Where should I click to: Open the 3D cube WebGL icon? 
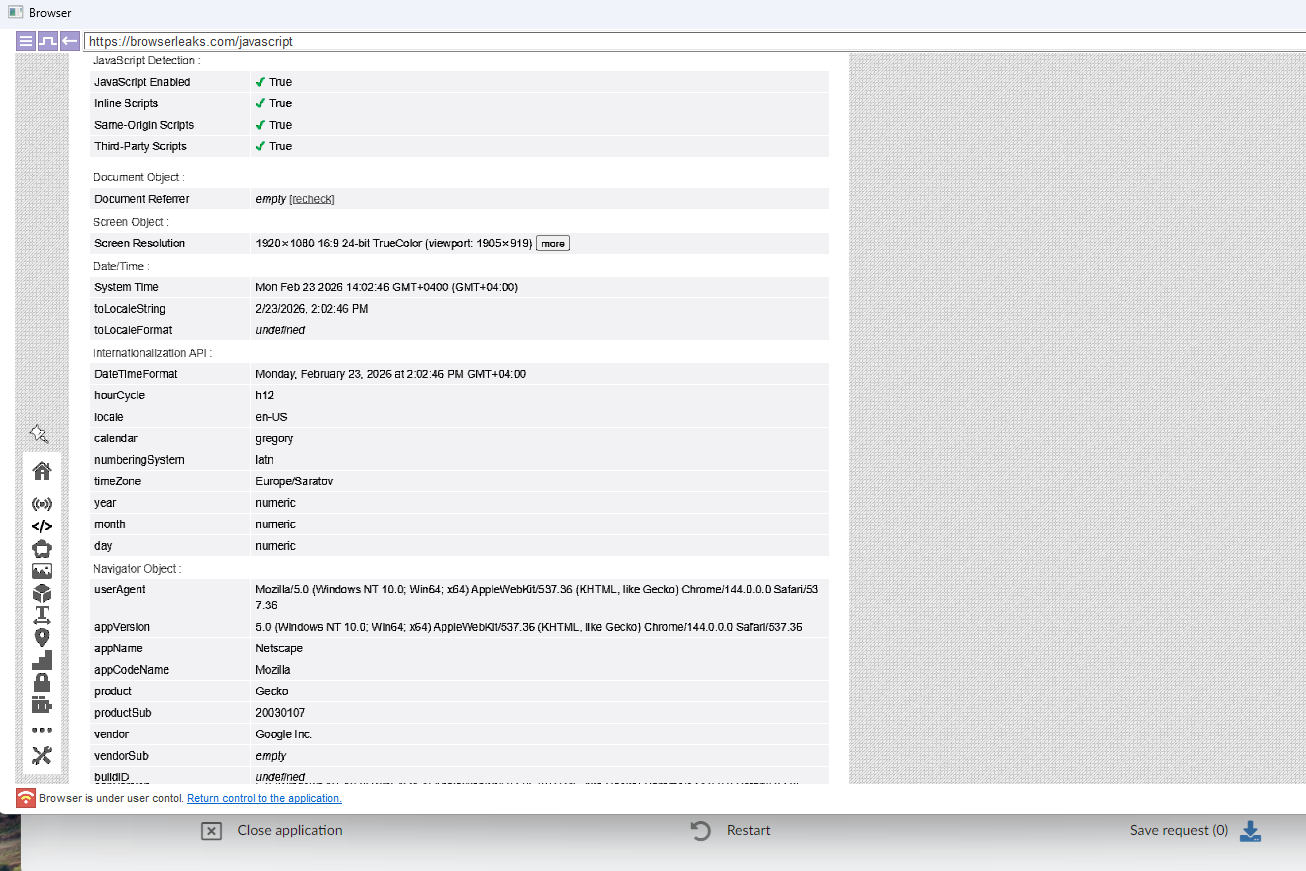point(42,593)
